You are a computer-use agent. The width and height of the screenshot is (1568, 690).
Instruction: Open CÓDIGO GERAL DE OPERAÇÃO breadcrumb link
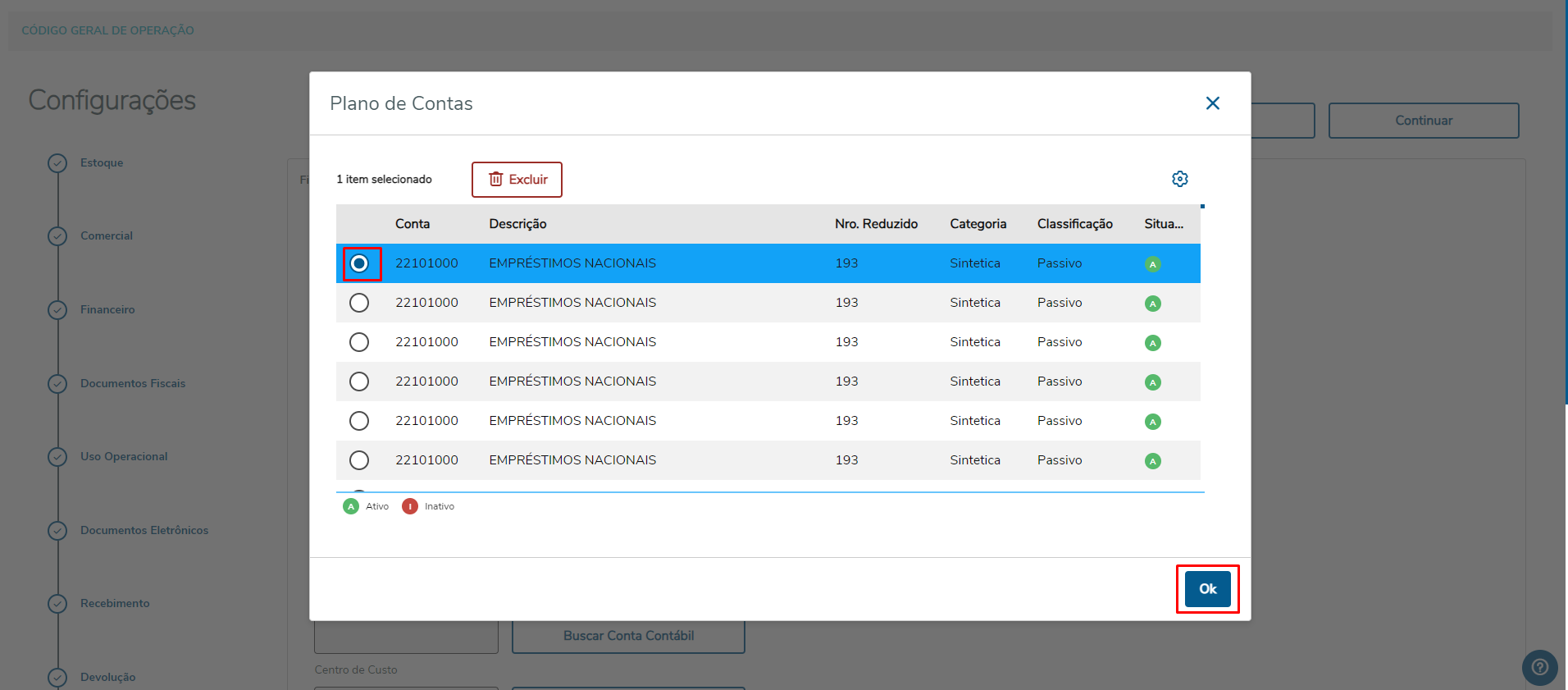(107, 30)
